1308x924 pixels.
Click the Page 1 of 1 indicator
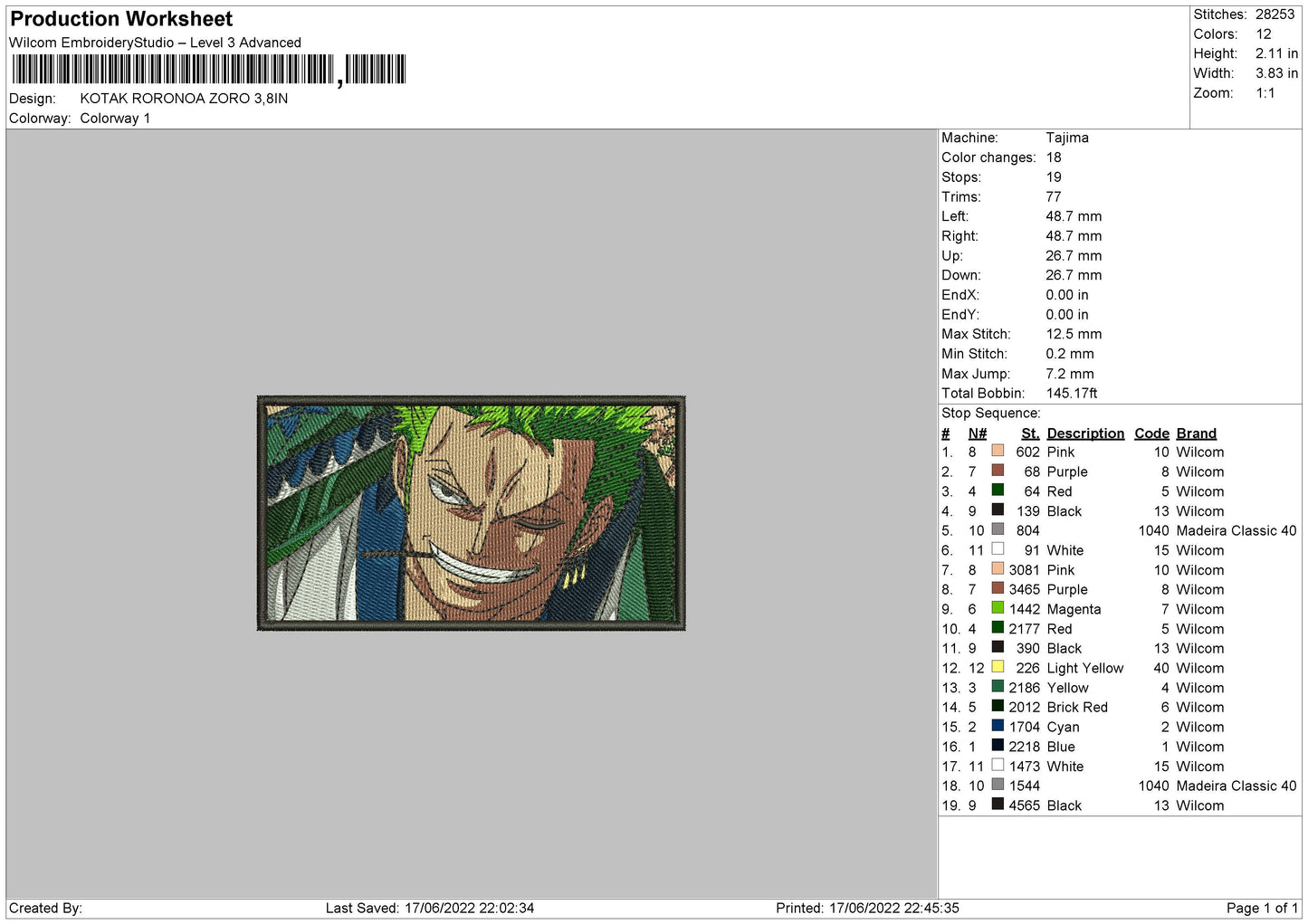click(x=1262, y=908)
